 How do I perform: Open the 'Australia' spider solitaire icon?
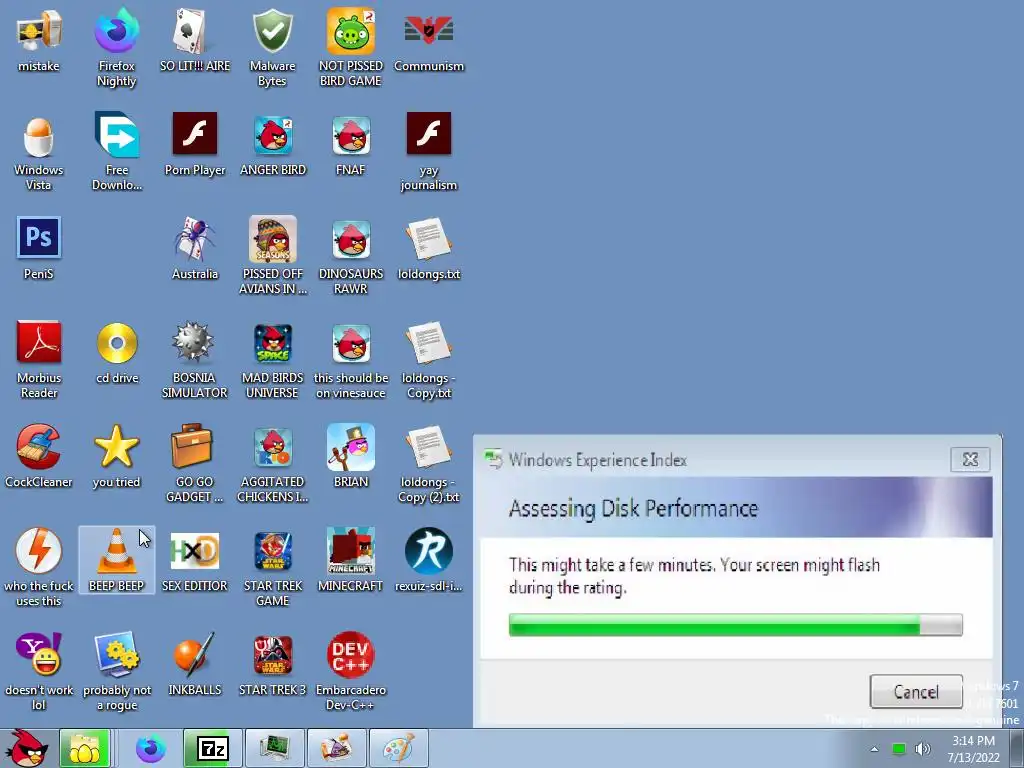(x=195, y=248)
